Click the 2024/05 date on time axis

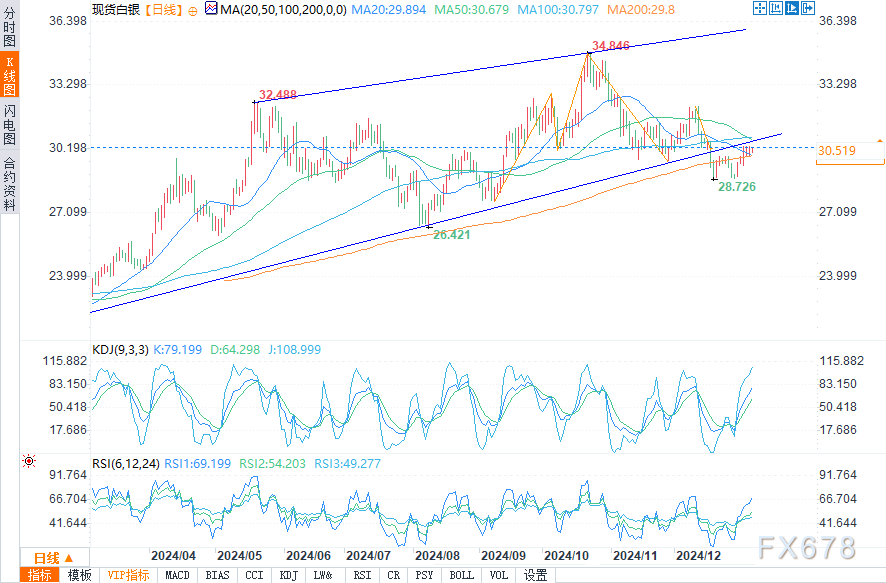[x=240, y=556]
